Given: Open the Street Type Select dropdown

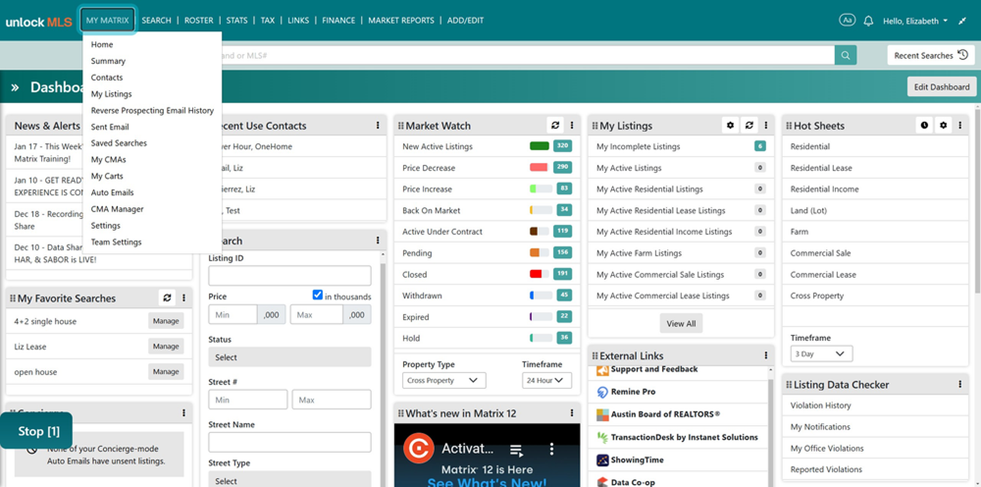Looking at the screenshot, I should click(290, 479).
